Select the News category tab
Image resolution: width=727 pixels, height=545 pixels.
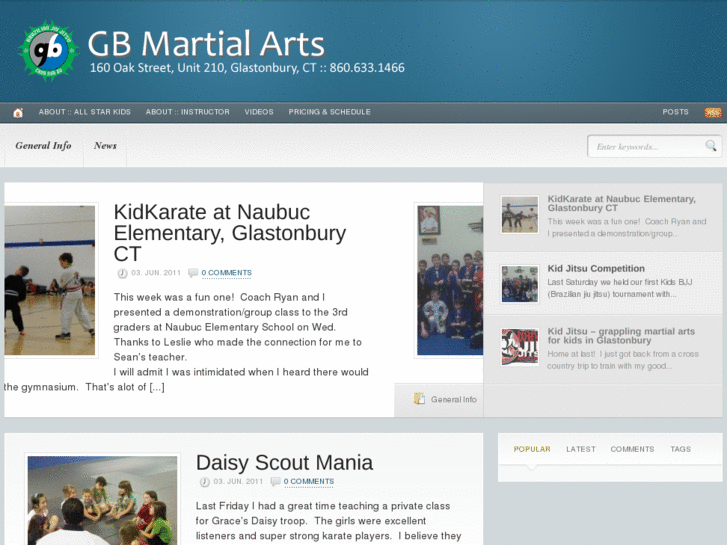(x=105, y=146)
